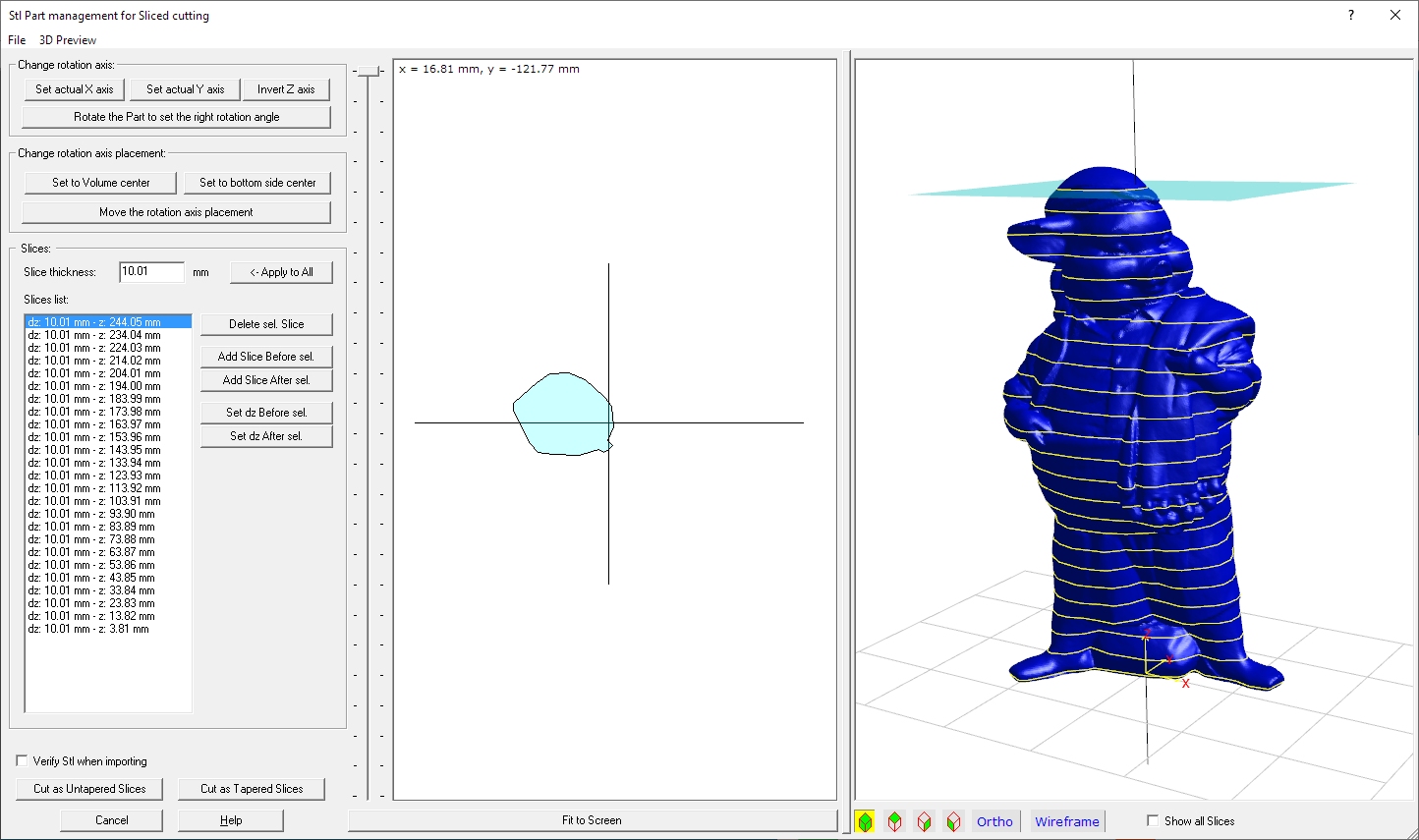This screenshot has height=840, width=1419.
Task: Select slice row z: 133.94 mm
Action: click(108, 463)
